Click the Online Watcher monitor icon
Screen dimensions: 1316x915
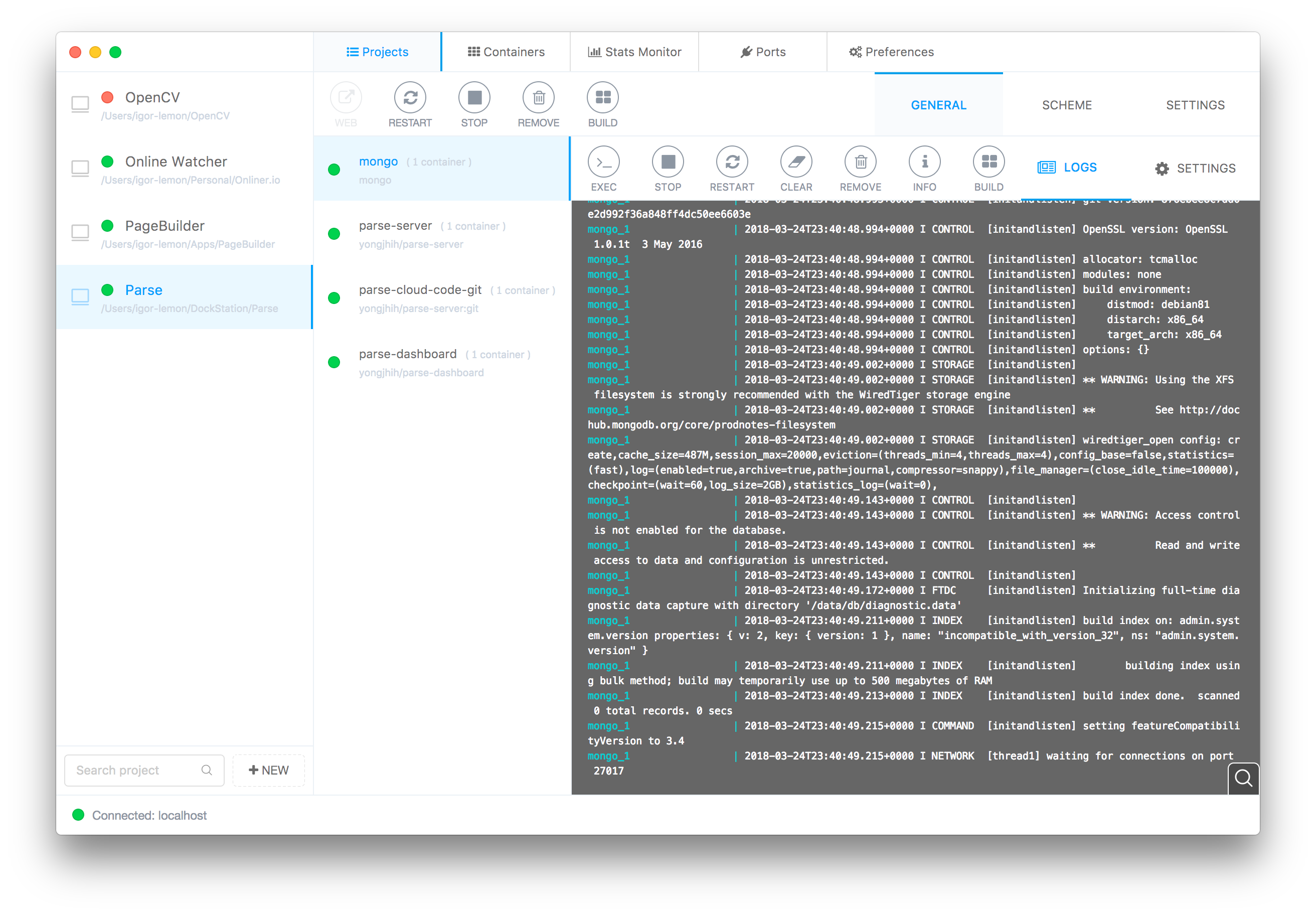pyautogui.click(x=80, y=169)
